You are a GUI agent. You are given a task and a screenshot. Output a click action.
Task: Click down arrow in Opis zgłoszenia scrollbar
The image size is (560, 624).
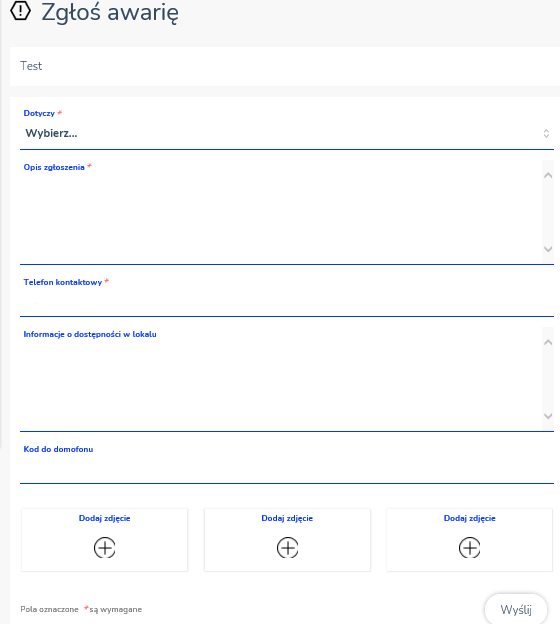(548, 249)
